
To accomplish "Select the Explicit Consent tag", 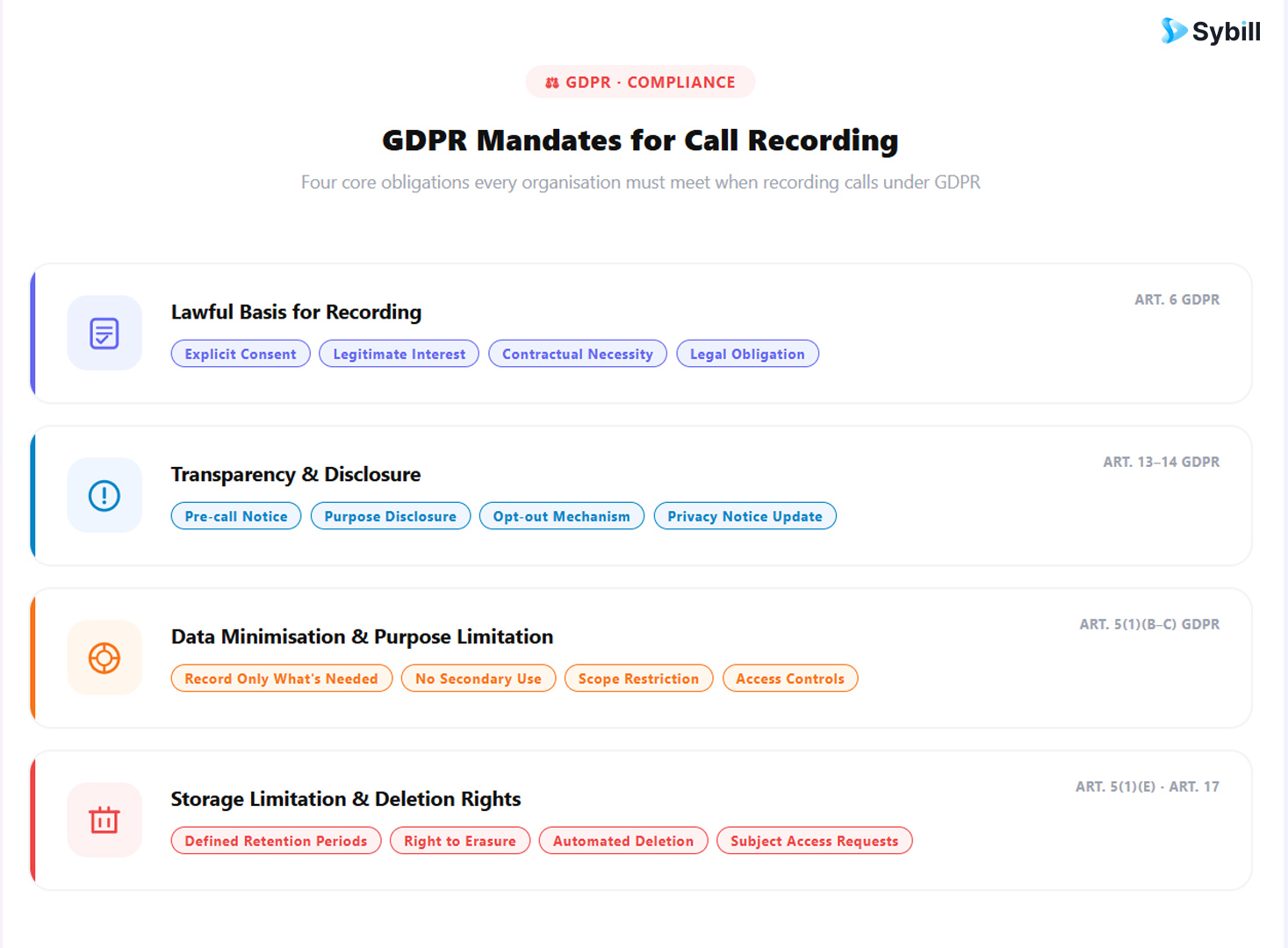I will click(241, 354).
